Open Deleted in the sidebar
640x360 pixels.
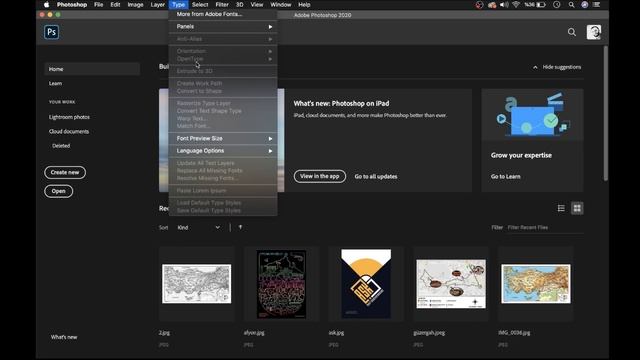pyautogui.click(x=61, y=146)
